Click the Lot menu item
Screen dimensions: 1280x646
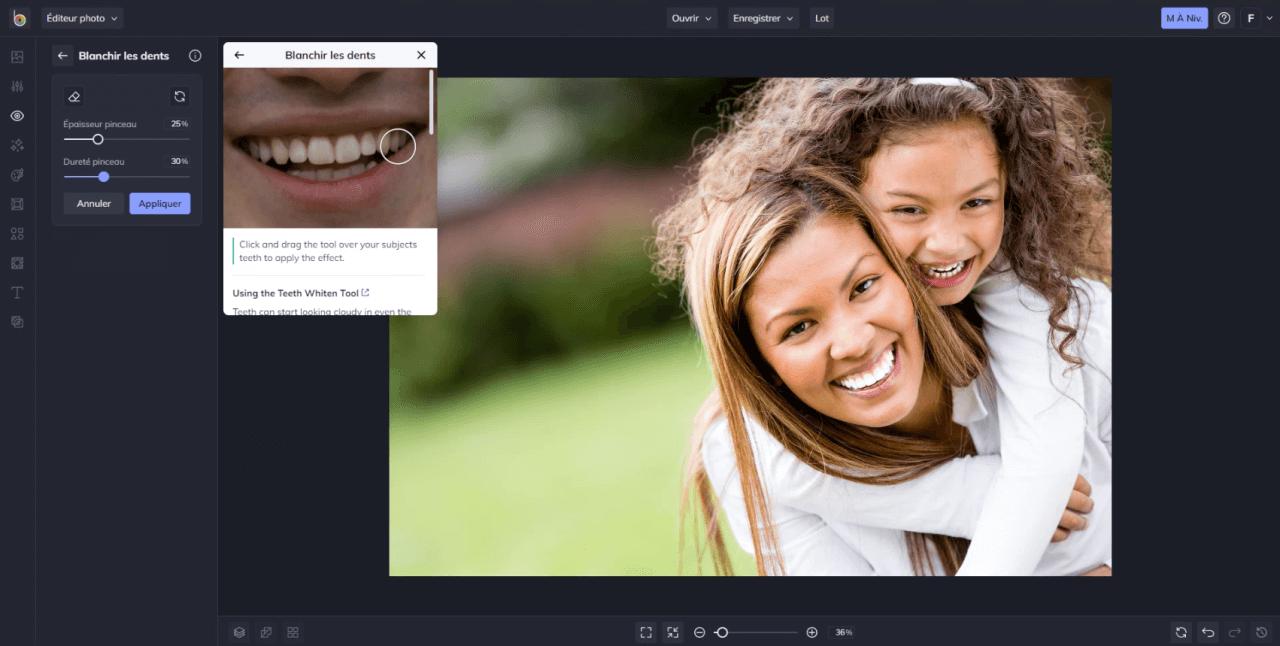point(822,18)
